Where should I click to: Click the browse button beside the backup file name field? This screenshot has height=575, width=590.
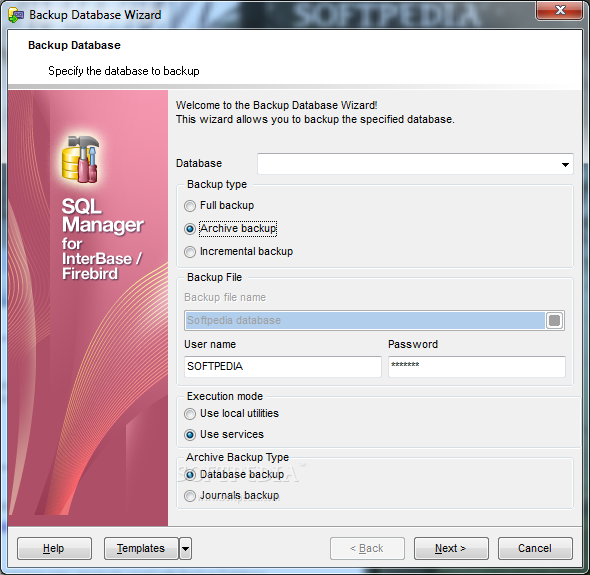click(554, 320)
